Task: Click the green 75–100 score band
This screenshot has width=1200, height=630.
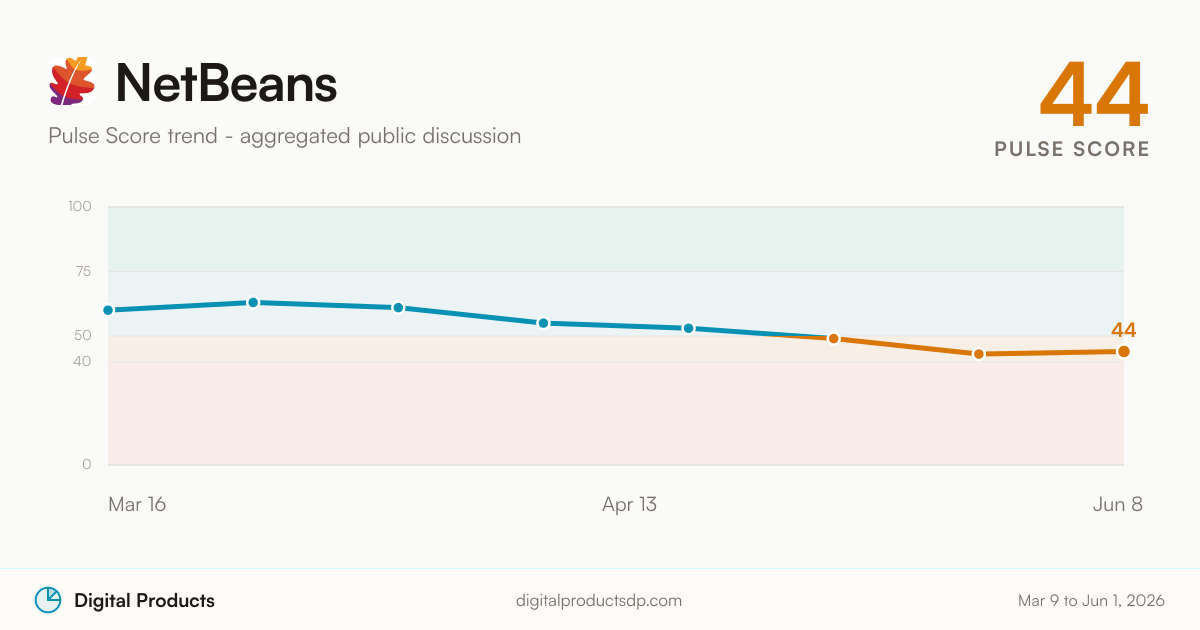Action: pos(616,239)
